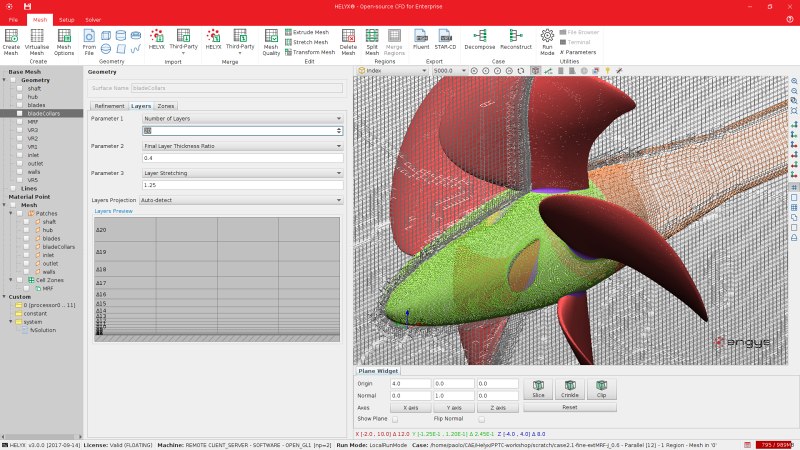Expand the Layer Stretching parameter dropdown
800x450 pixels.
tap(243, 173)
